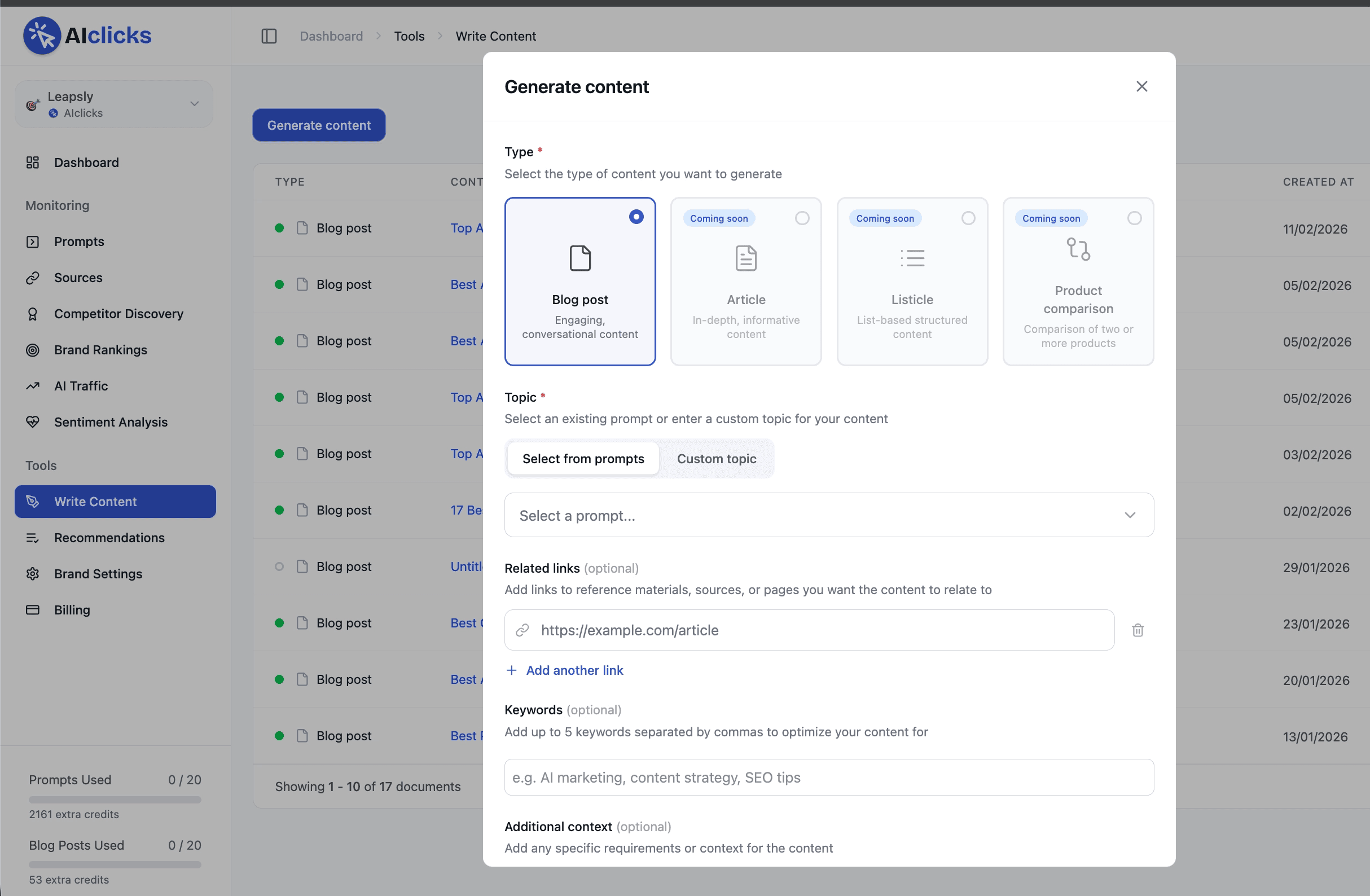Viewport: 1370px width, 896px height.
Task: Click the AIclicks logo icon
Action: (41, 36)
